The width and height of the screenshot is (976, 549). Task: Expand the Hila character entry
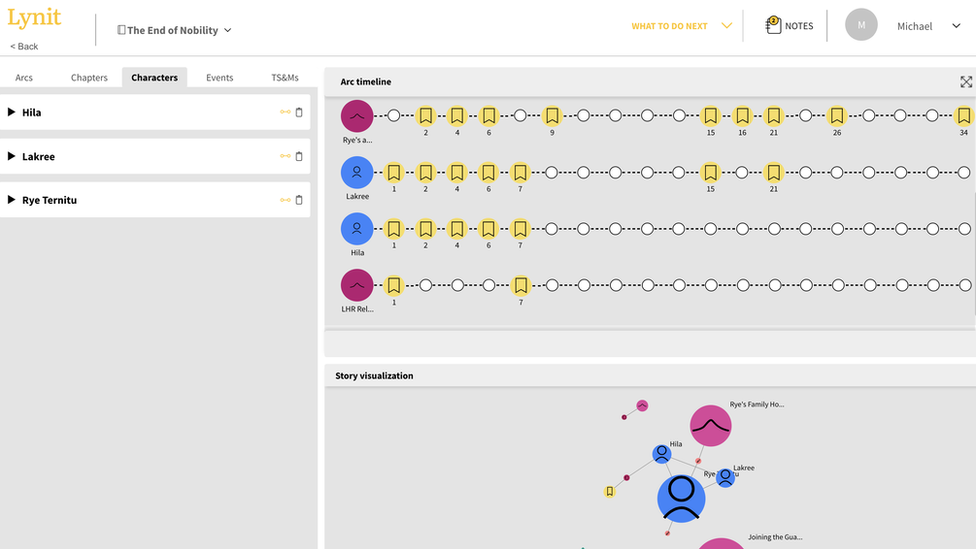pyautogui.click(x=12, y=113)
